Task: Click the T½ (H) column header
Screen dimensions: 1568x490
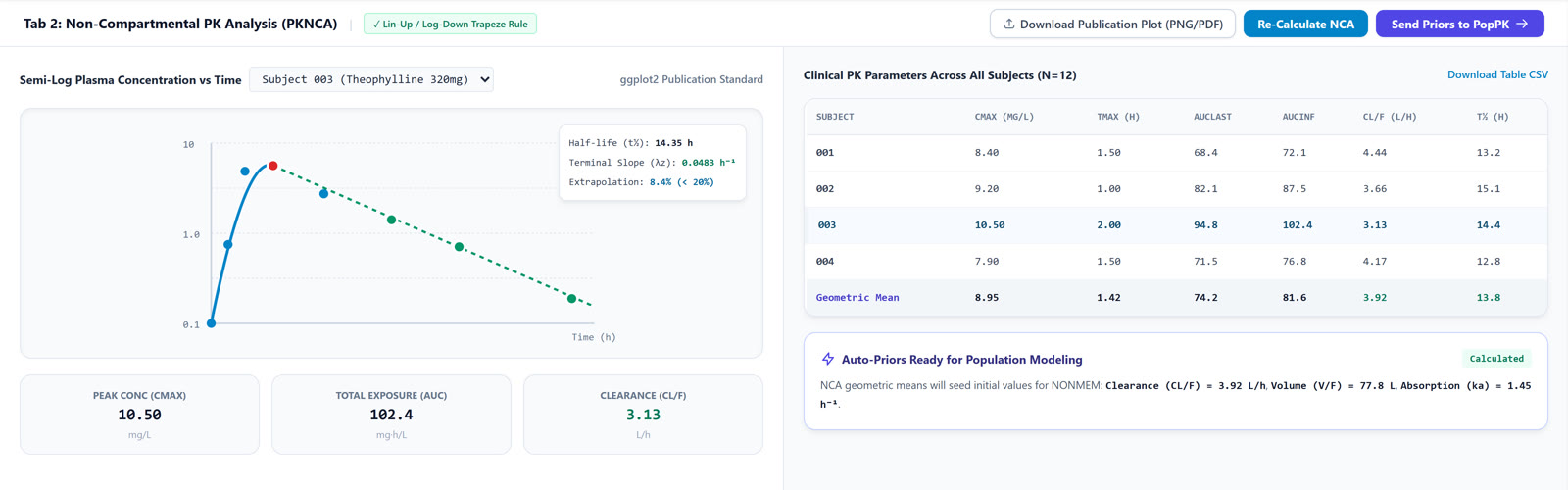Action: click(x=1493, y=117)
